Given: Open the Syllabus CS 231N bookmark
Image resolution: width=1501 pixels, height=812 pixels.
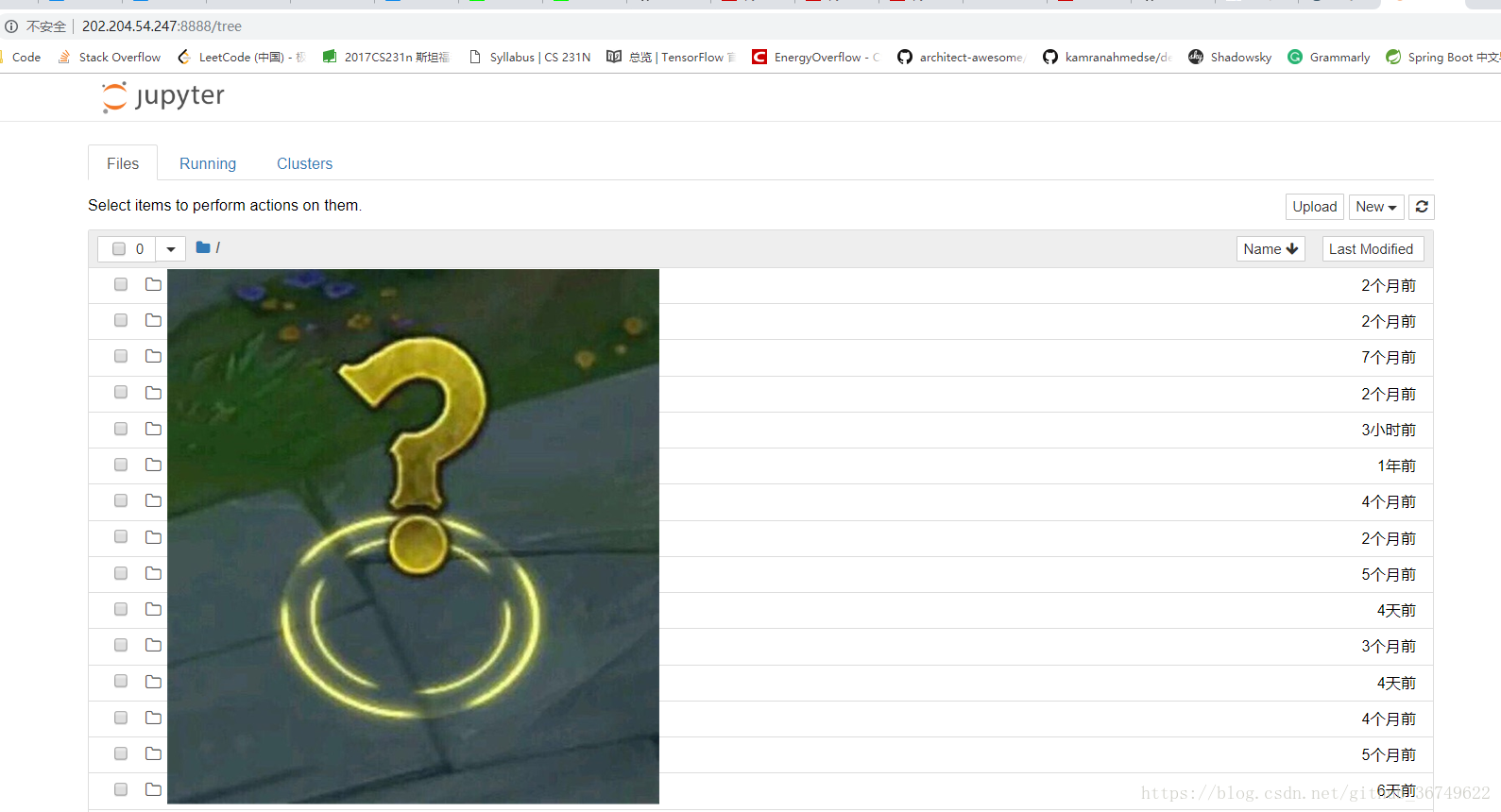Looking at the screenshot, I should [530, 57].
